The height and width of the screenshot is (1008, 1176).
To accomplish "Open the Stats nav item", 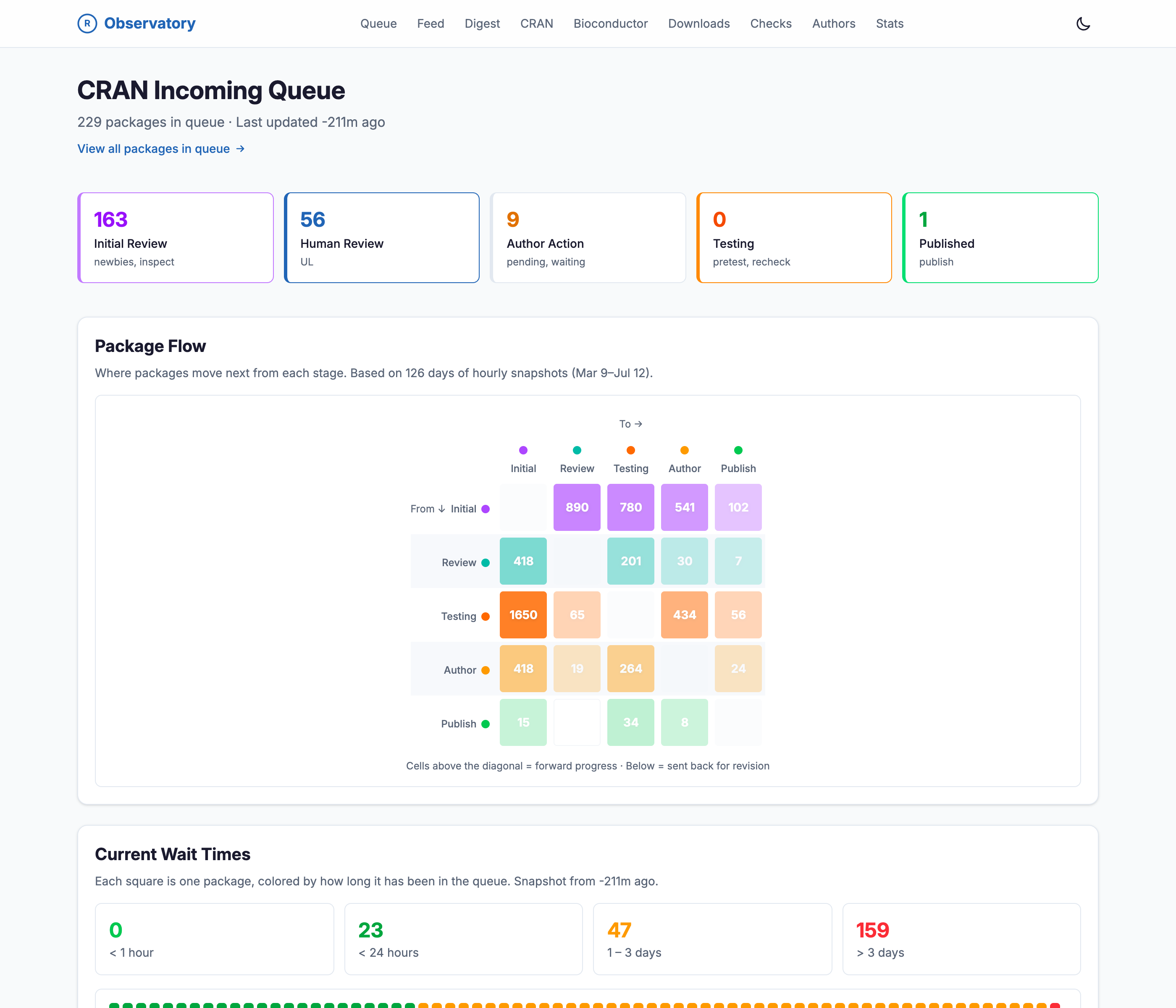I will pyautogui.click(x=890, y=23).
